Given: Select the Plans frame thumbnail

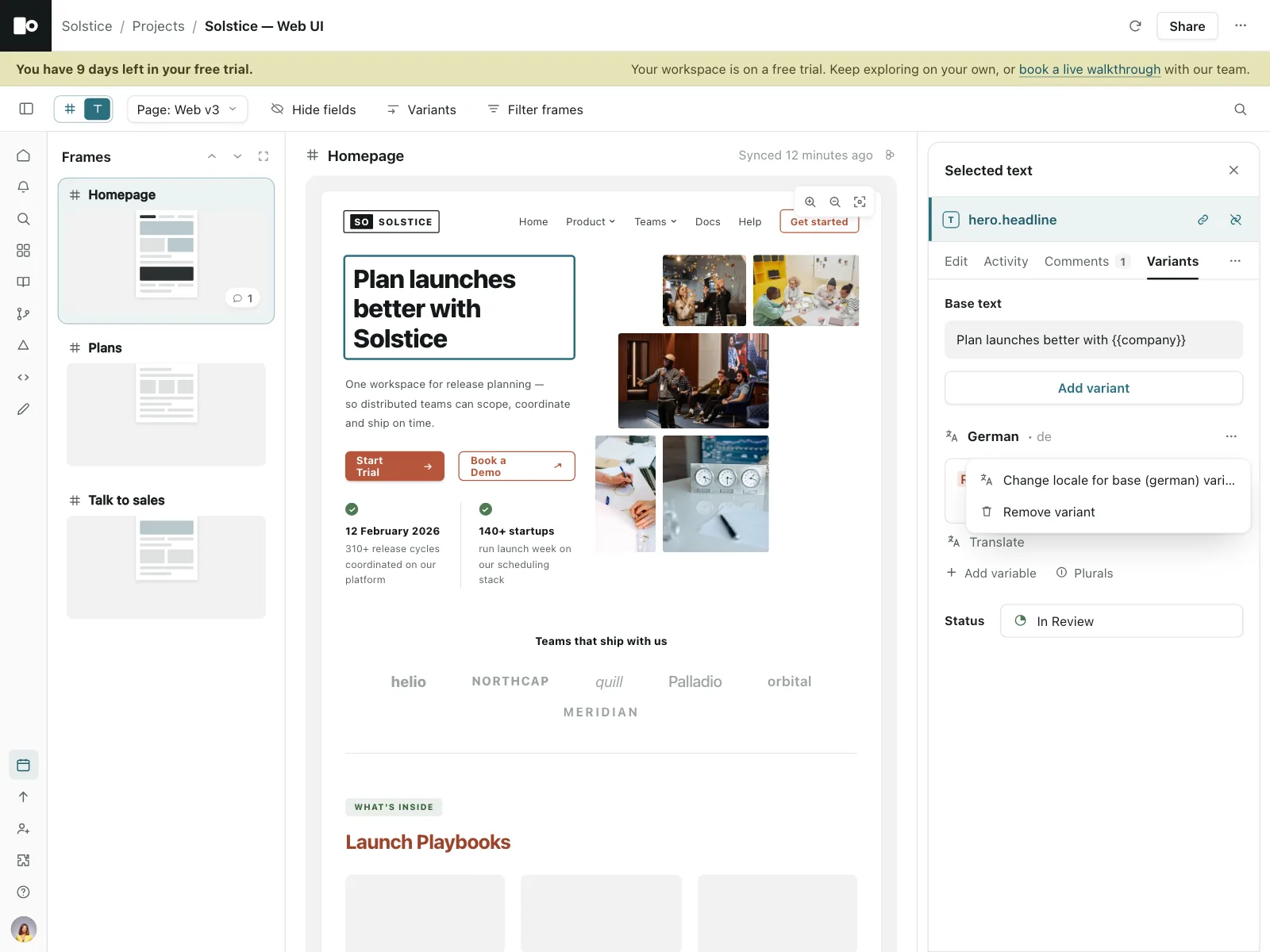Looking at the screenshot, I should pyautogui.click(x=166, y=414).
